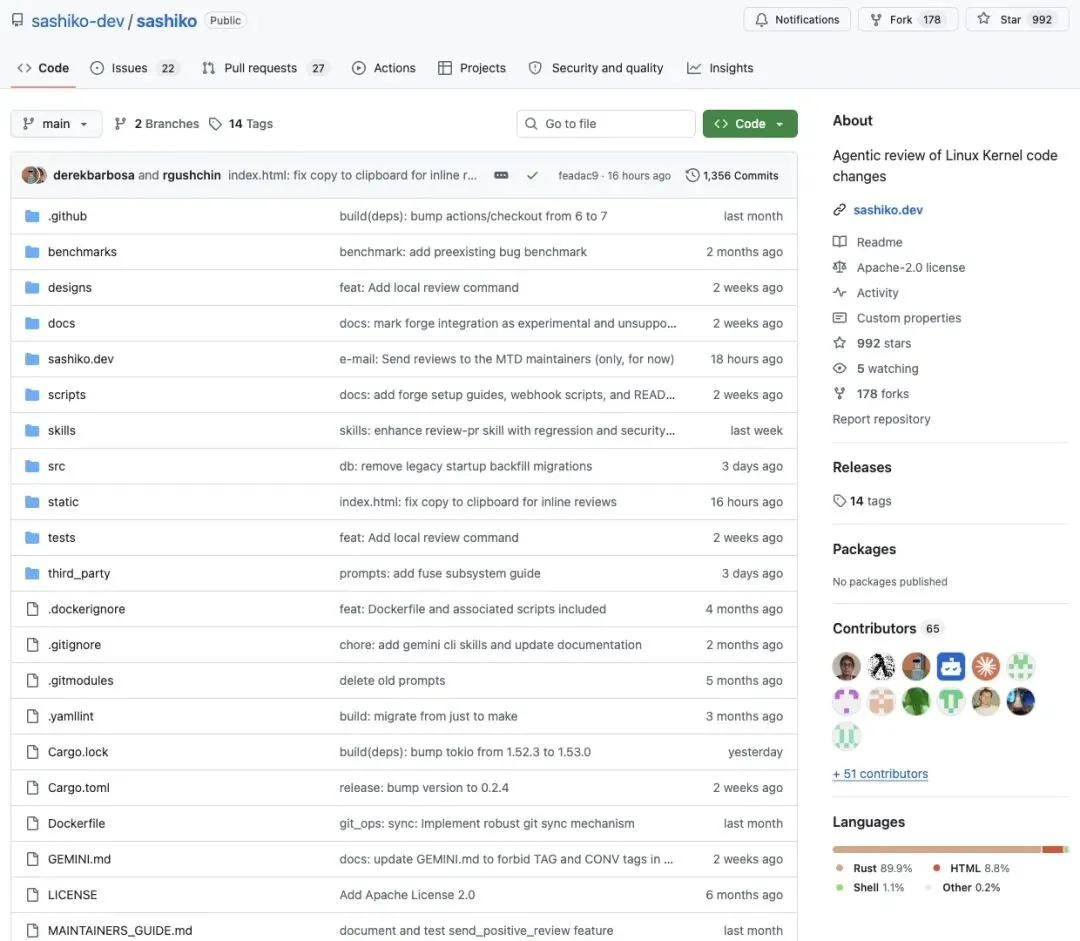Open the sashiko.dev website link
Image resolution: width=1080 pixels, height=941 pixels.
click(x=888, y=210)
